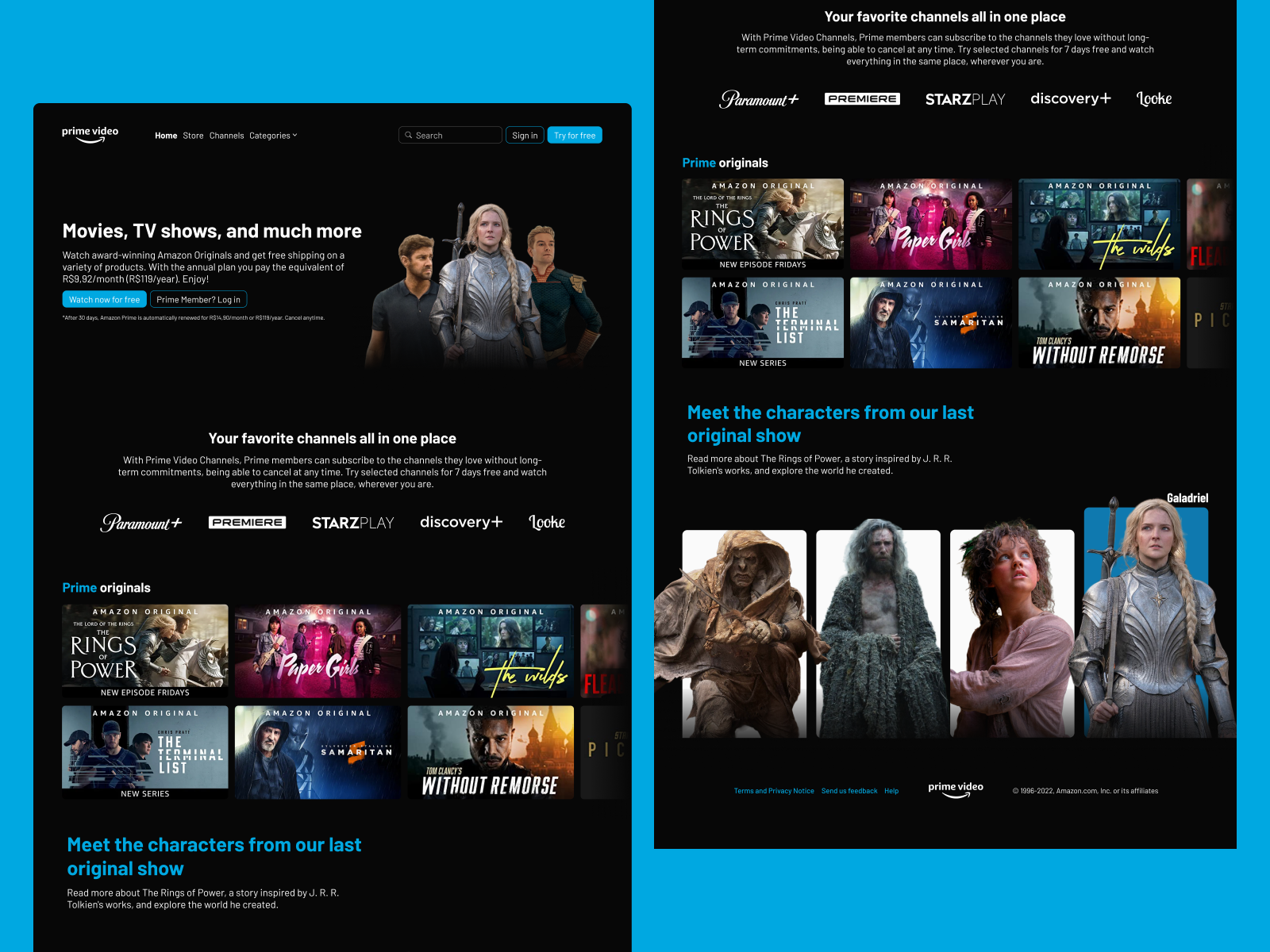Open Rings of Power thumbnail in right page

click(x=763, y=224)
